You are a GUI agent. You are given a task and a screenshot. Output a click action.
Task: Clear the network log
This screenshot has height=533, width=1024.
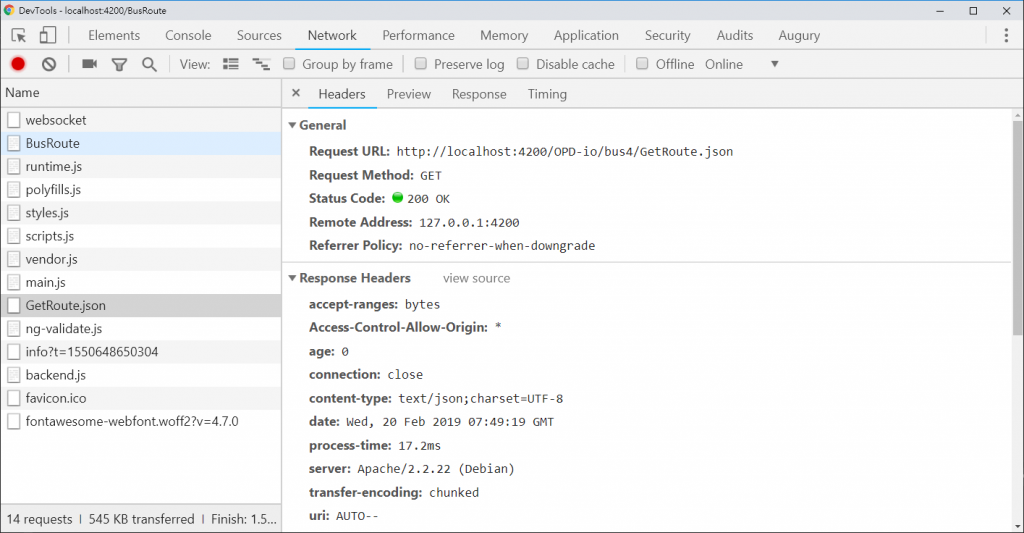coord(49,64)
